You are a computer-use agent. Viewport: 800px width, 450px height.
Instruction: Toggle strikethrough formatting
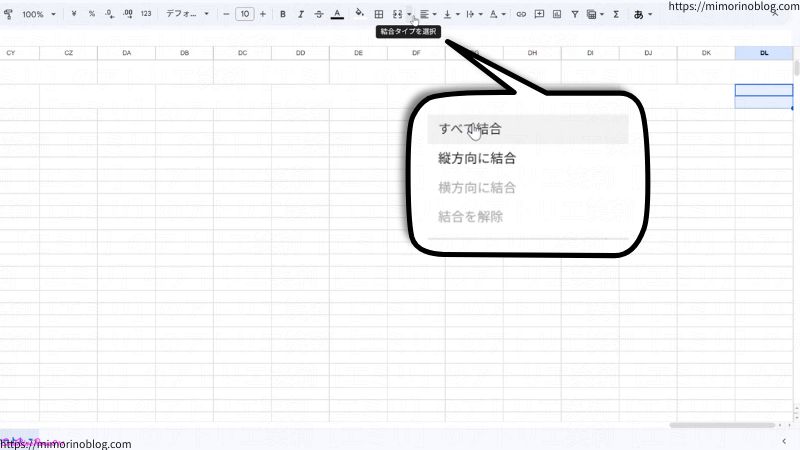pos(319,14)
